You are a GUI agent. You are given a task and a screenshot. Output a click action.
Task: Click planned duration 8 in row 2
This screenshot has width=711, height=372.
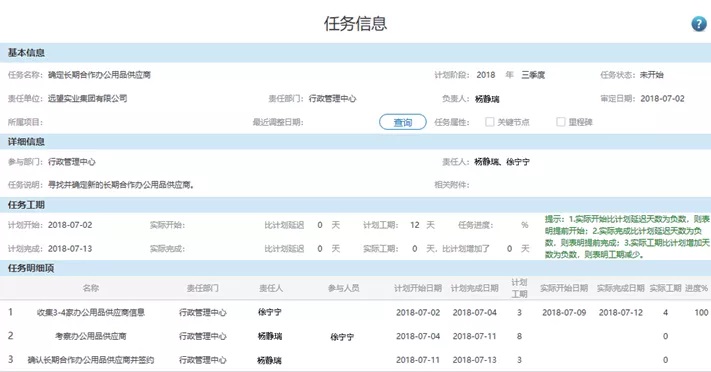[x=519, y=336]
